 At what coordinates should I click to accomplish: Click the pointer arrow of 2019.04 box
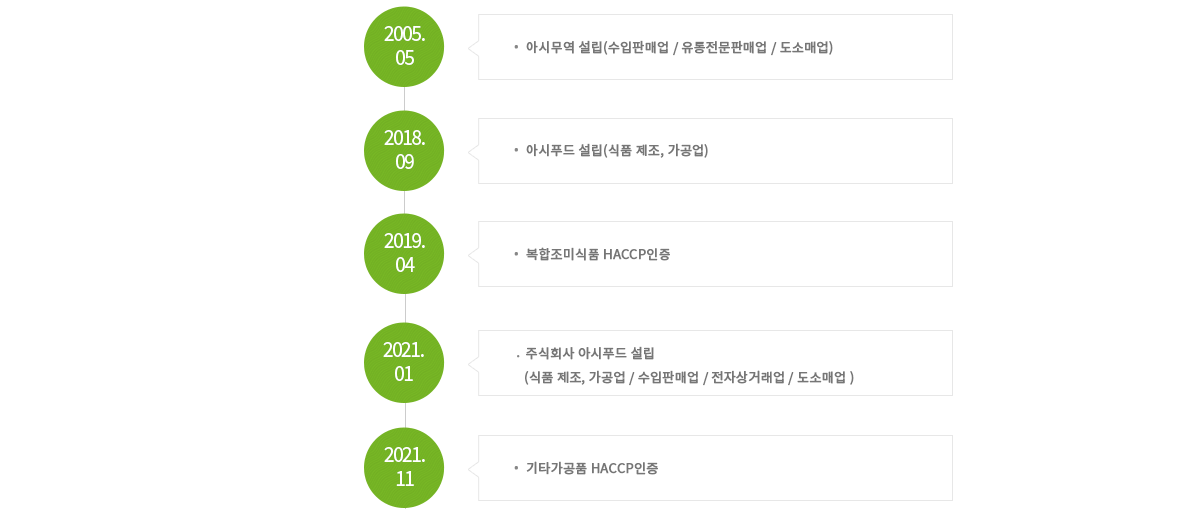[473, 254]
